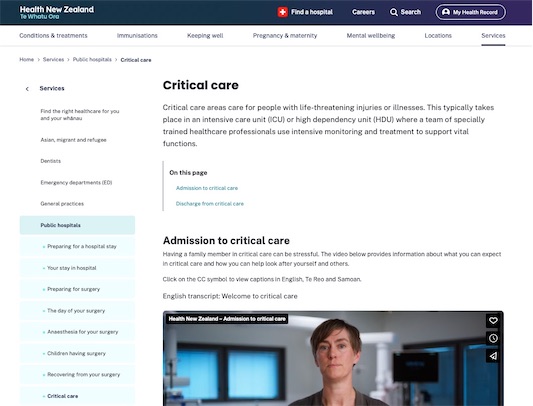Open My Health Record button
This screenshot has width=533, height=406.
pos(470,12)
